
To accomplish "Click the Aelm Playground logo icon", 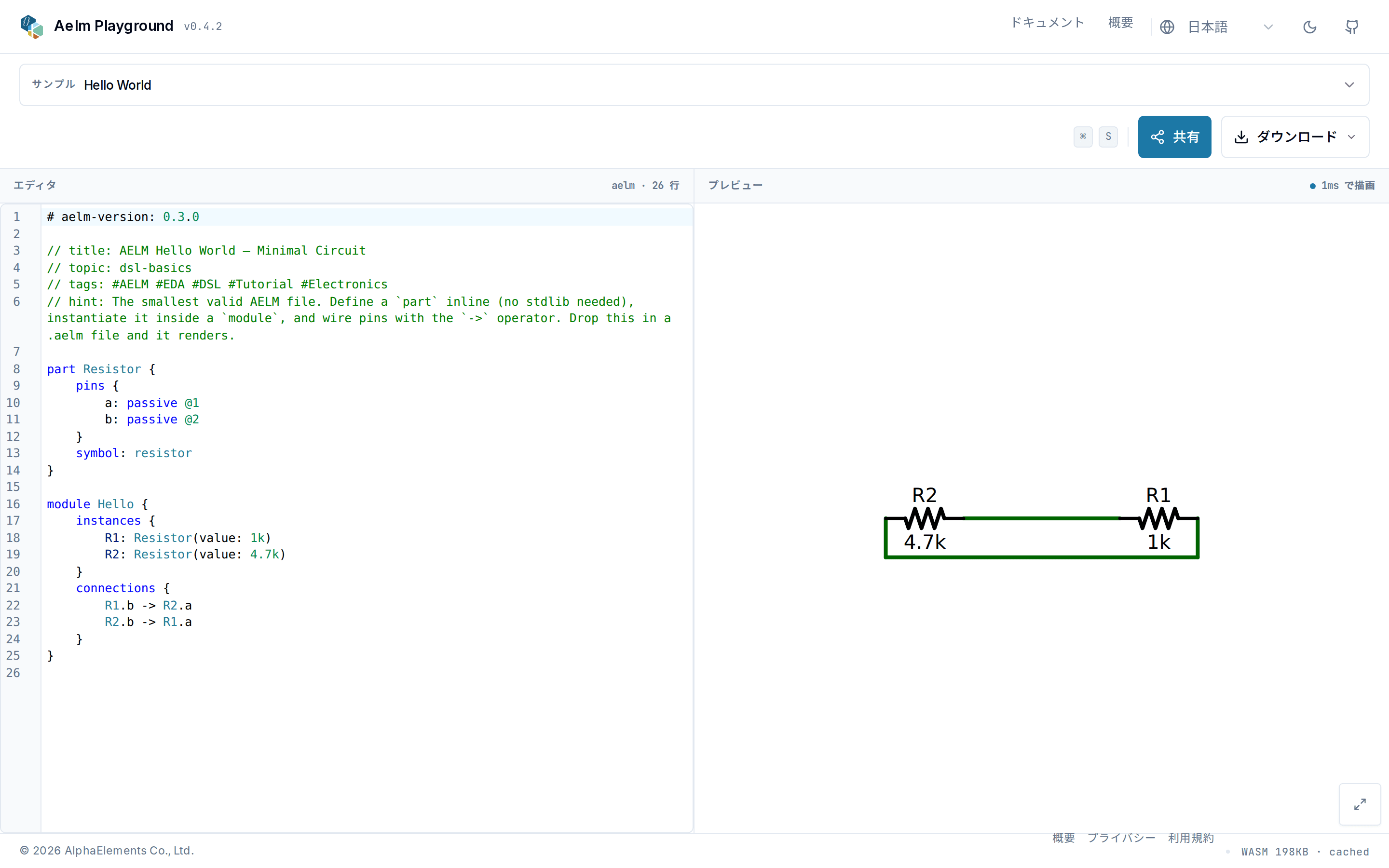I will point(31,27).
